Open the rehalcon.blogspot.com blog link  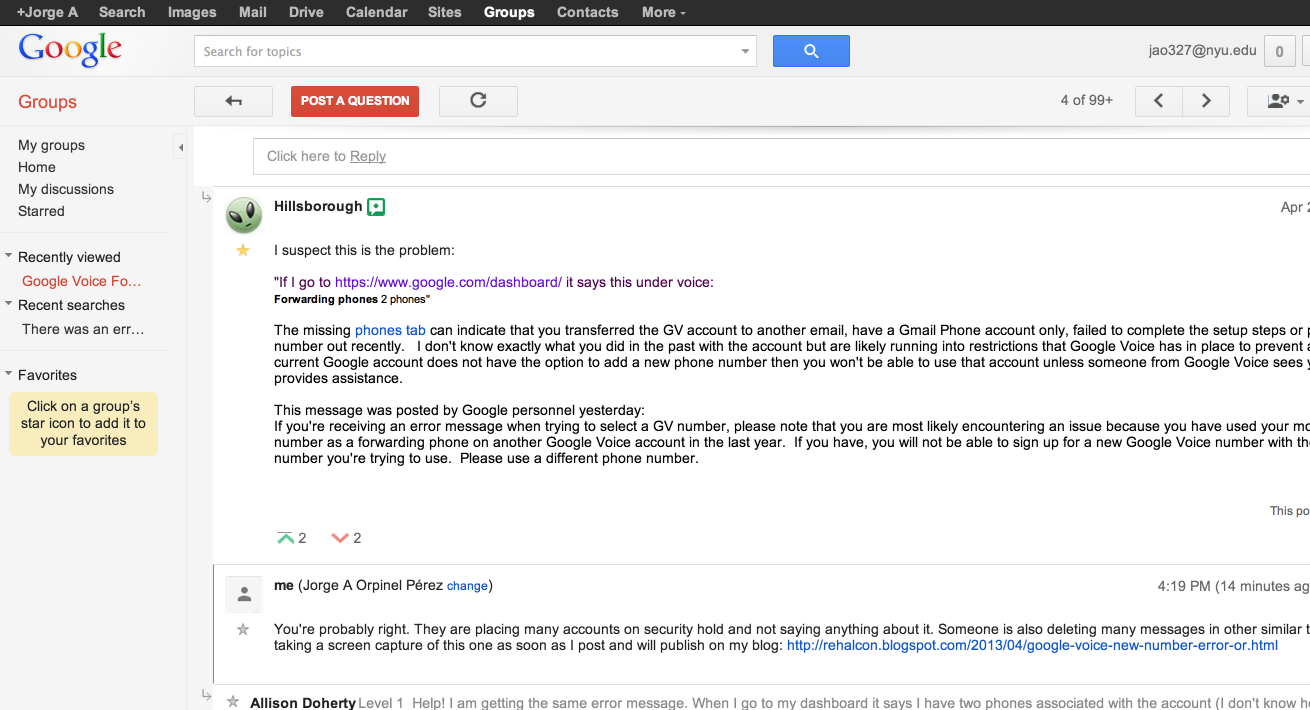(1032, 645)
